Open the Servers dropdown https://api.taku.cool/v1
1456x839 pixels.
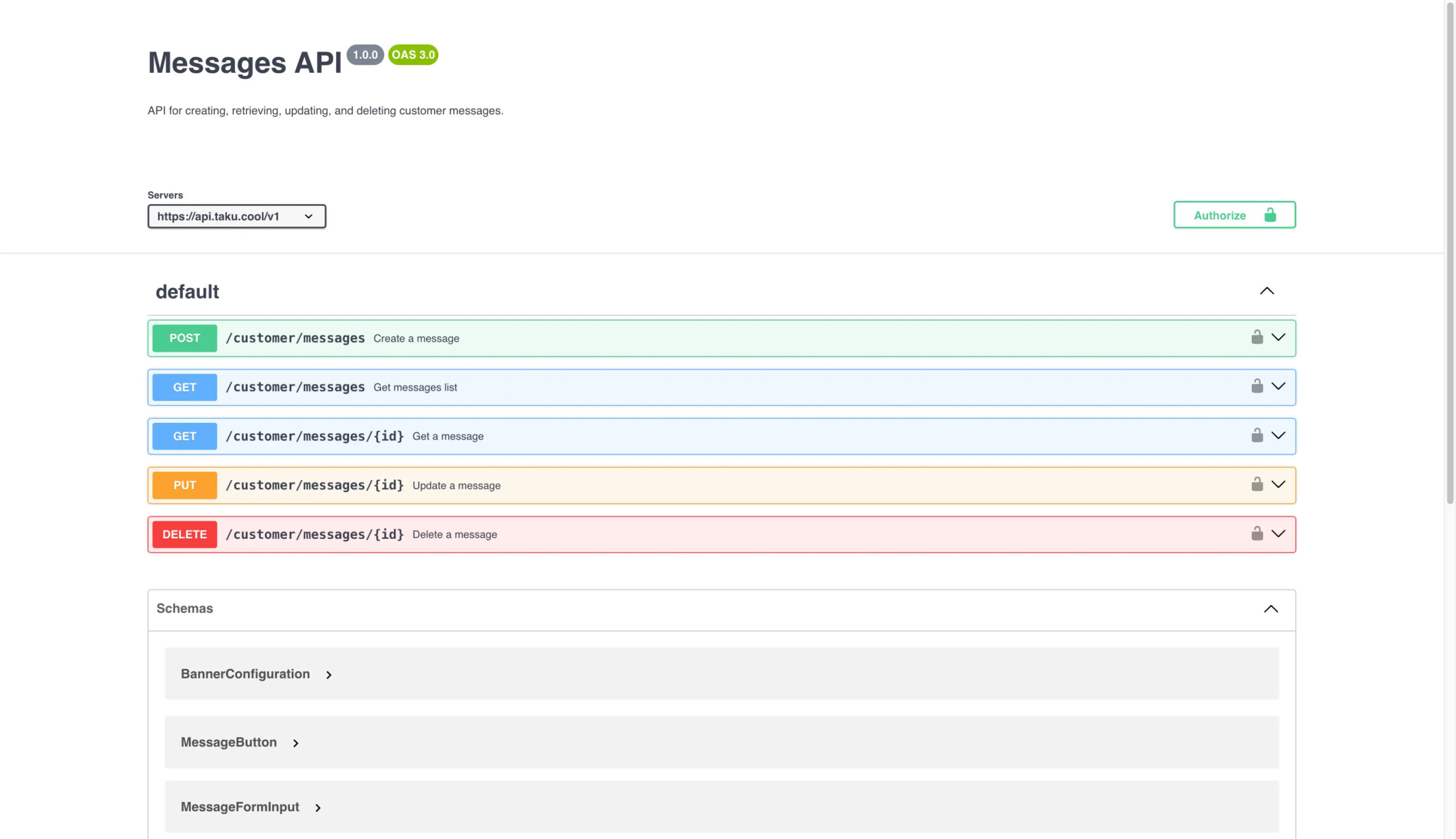tap(237, 216)
